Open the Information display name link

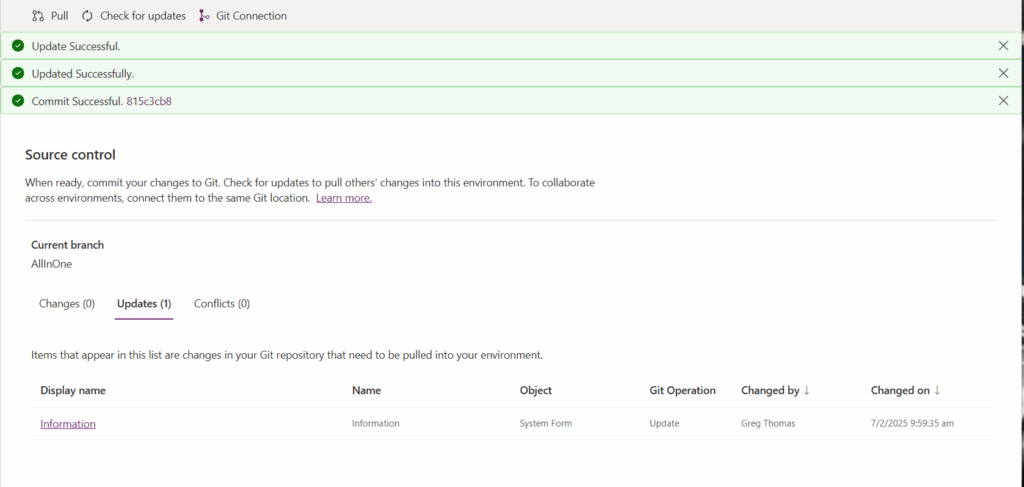click(68, 424)
